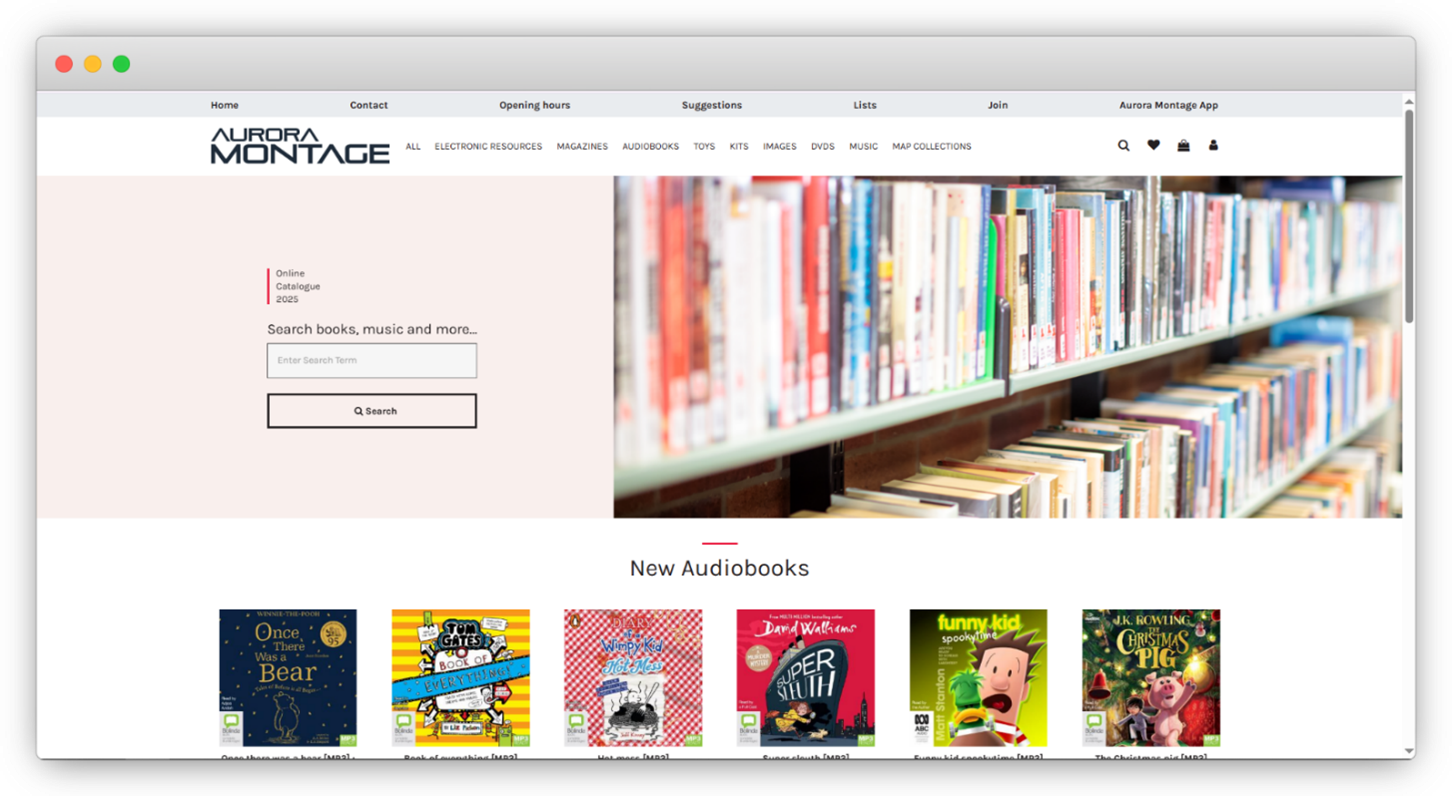Click the Join link
This screenshot has height=796, width=1452.
click(x=997, y=105)
